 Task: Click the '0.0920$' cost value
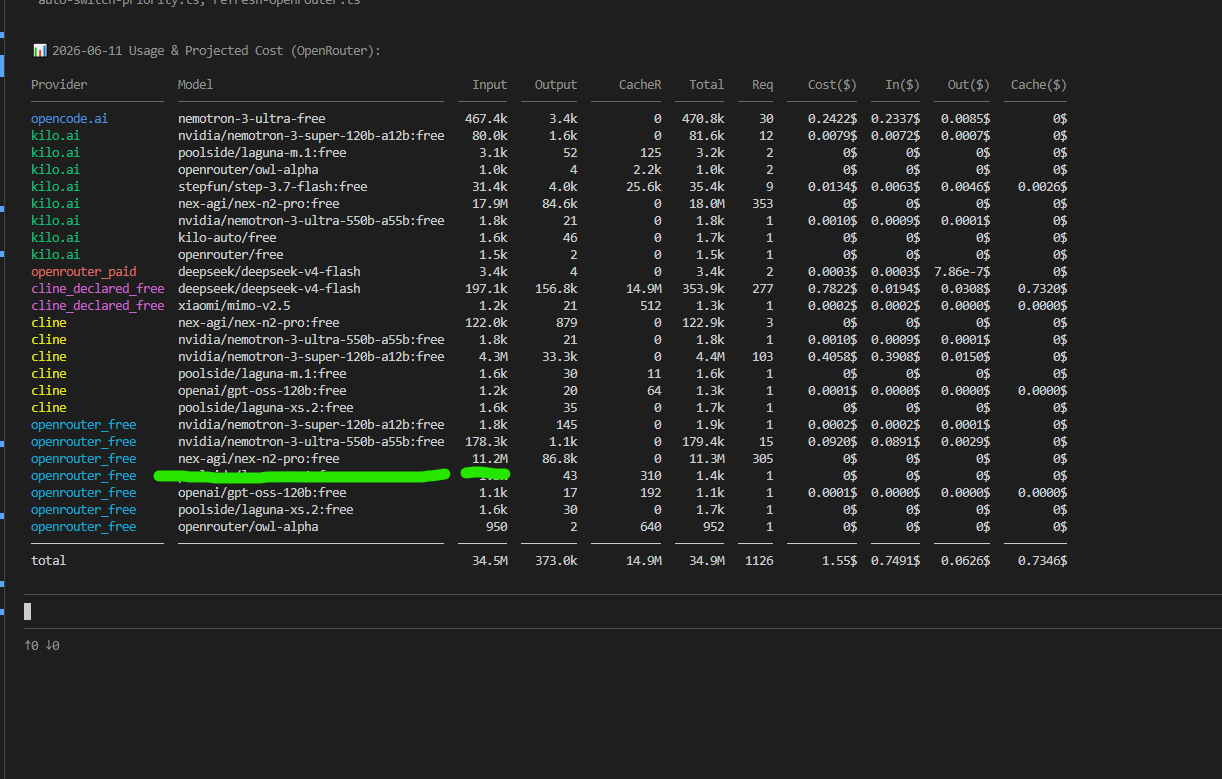tap(832, 442)
